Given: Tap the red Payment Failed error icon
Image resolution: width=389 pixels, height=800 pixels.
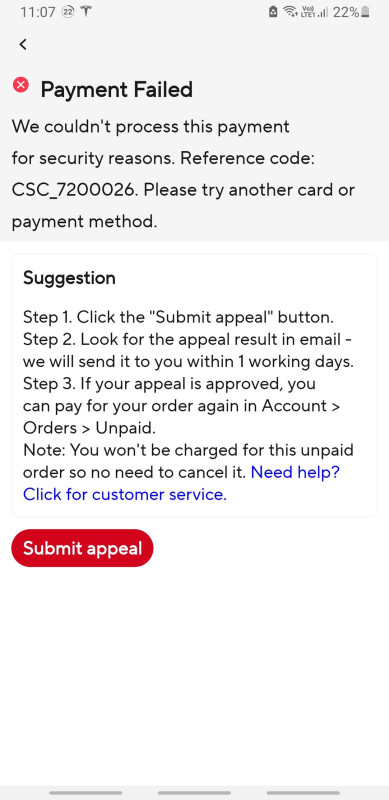Looking at the screenshot, I should (21, 84).
